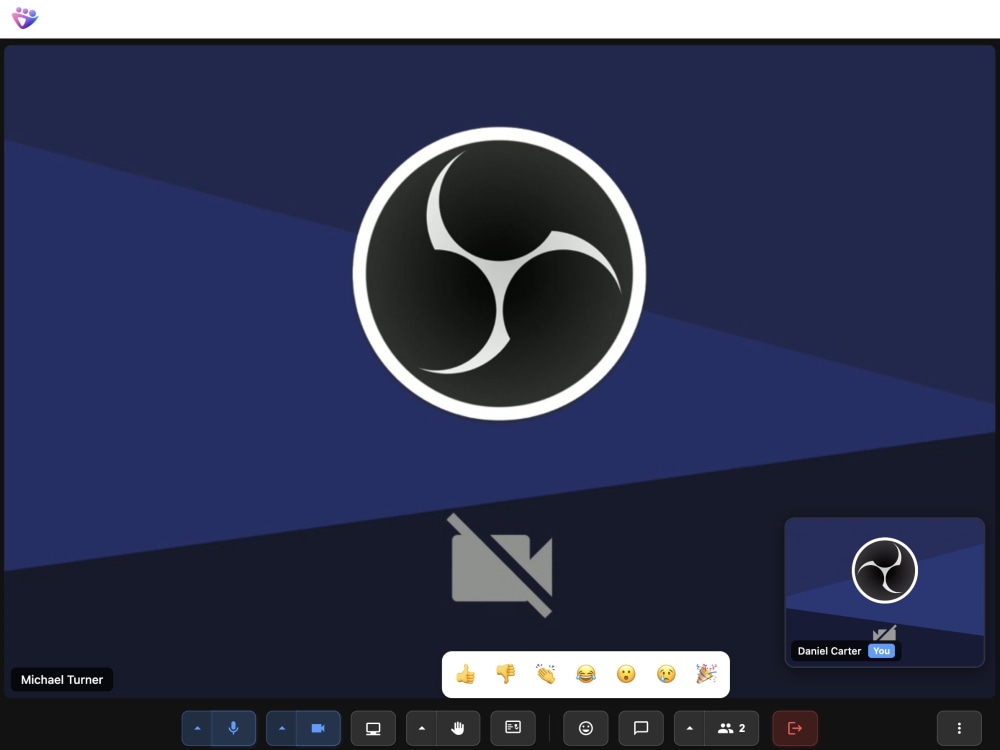Image resolution: width=1000 pixels, height=750 pixels.
Task: Toggle the reactions smiley button
Action: click(585, 728)
